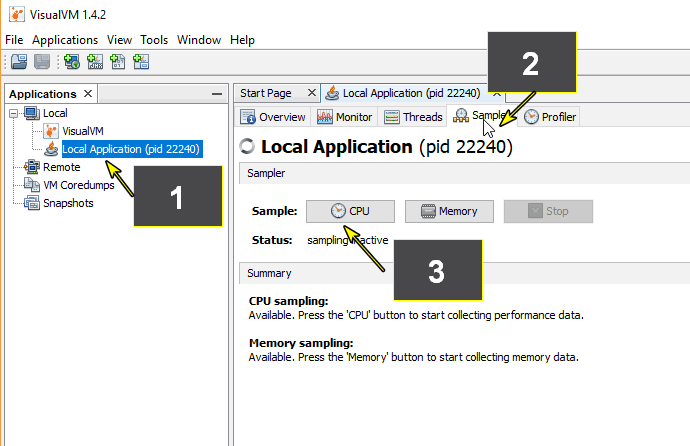This screenshot has width=690, height=446.
Task: Click the Local computer icon in the tree
Action: pos(32,113)
